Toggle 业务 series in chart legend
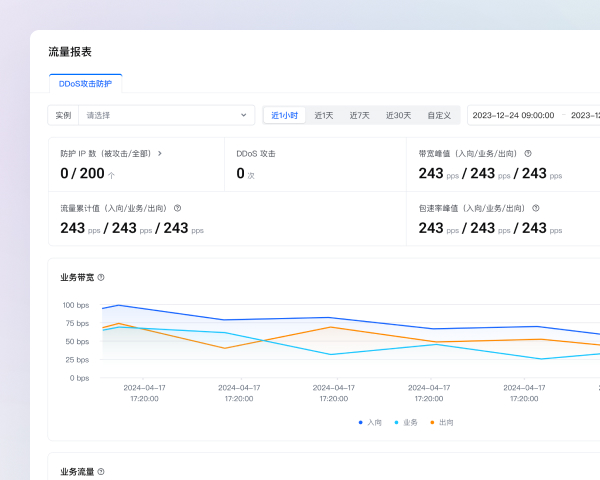600x480 pixels. [406, 422]
